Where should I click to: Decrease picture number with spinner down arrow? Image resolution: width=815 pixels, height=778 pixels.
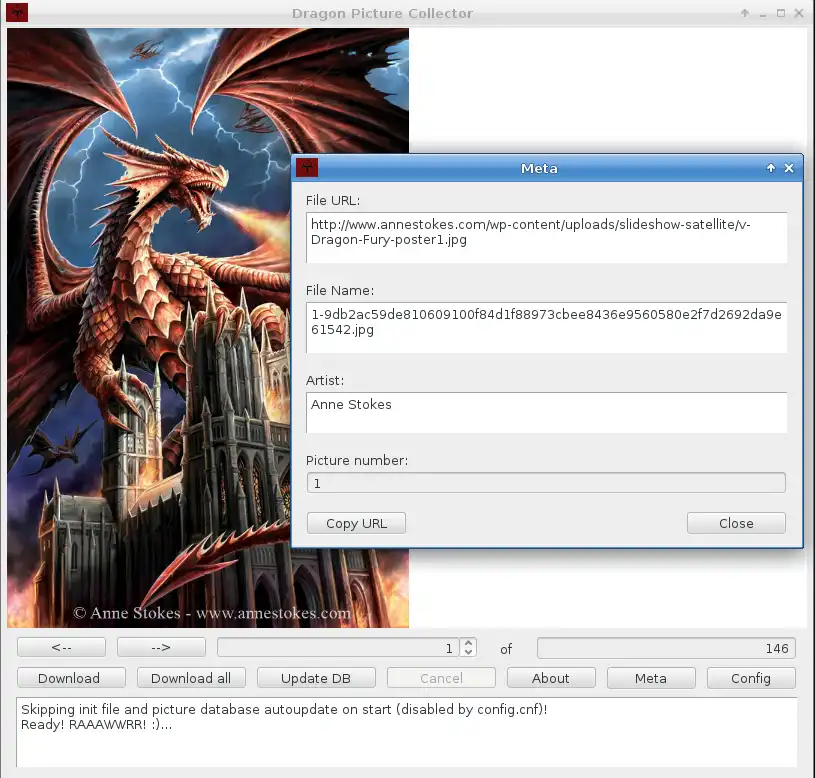tap(468, 652)
